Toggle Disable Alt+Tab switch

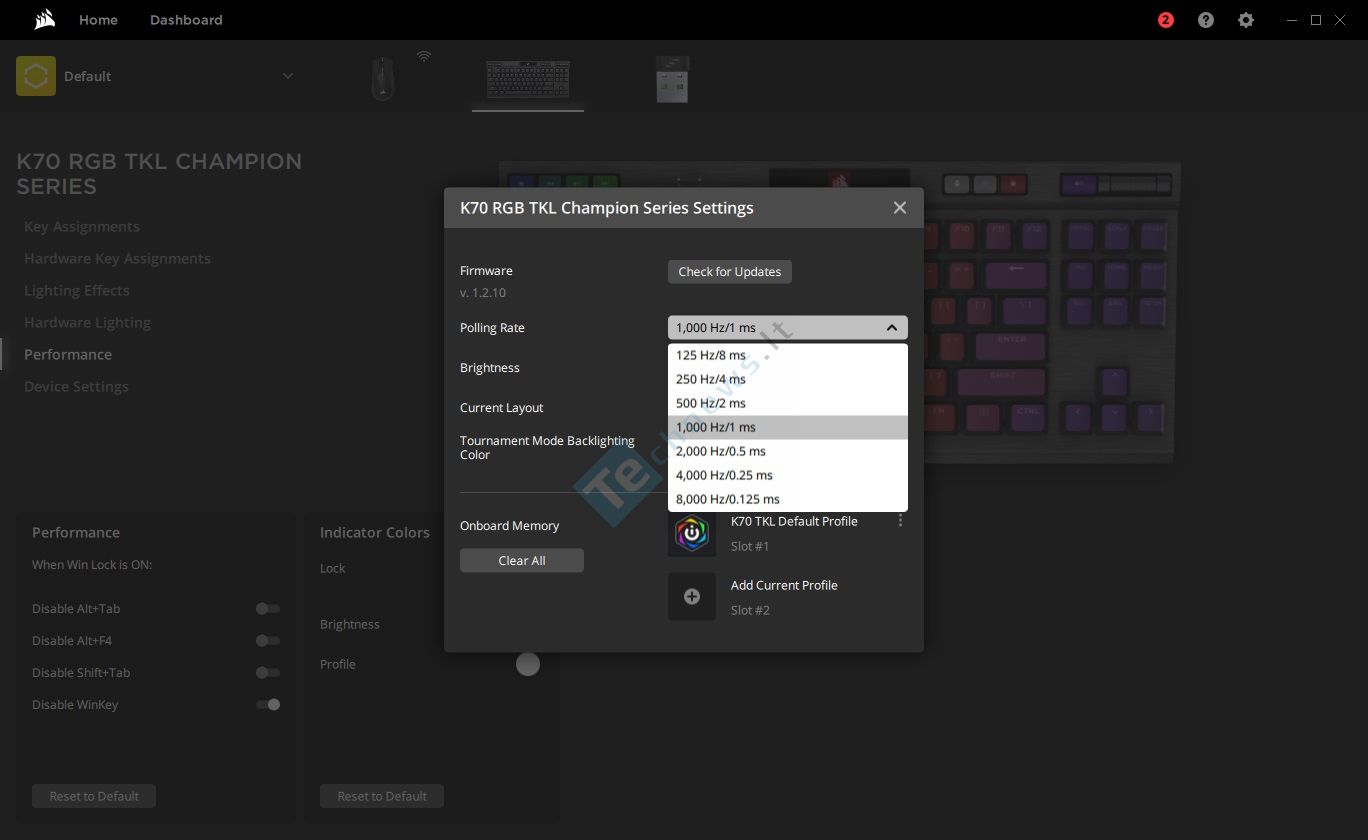click(268, 609)
